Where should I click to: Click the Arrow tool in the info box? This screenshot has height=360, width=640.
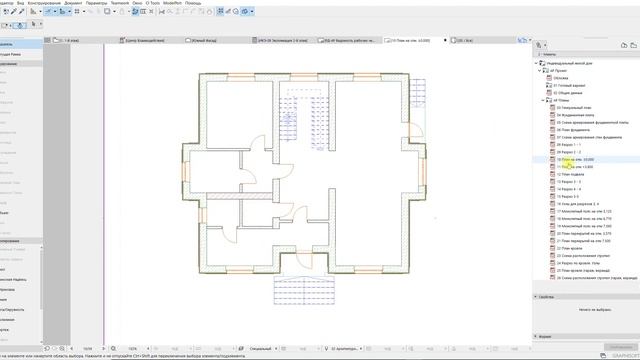(x=33, y=24)
